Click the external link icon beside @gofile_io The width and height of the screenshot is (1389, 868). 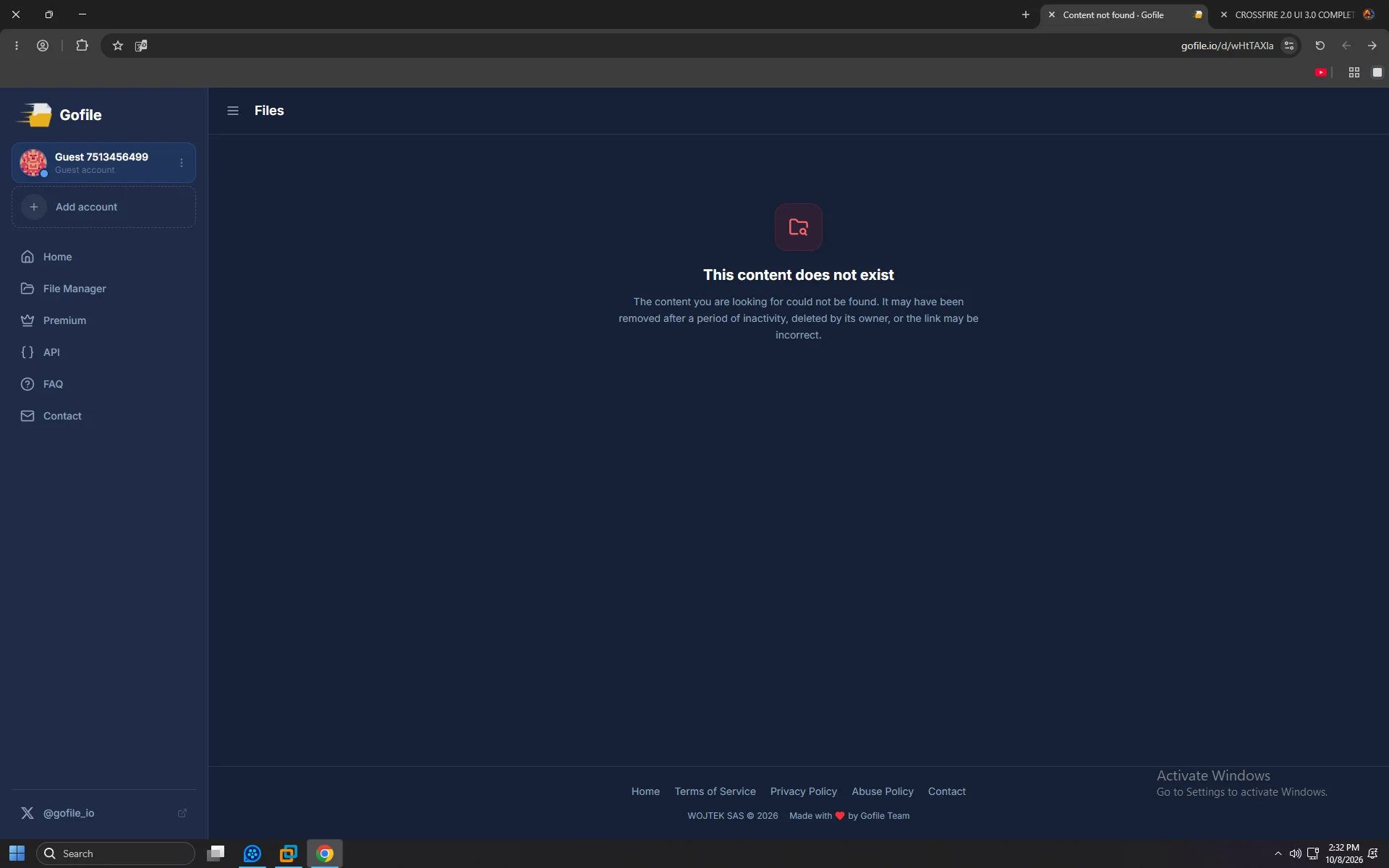[x=182, y=813]
